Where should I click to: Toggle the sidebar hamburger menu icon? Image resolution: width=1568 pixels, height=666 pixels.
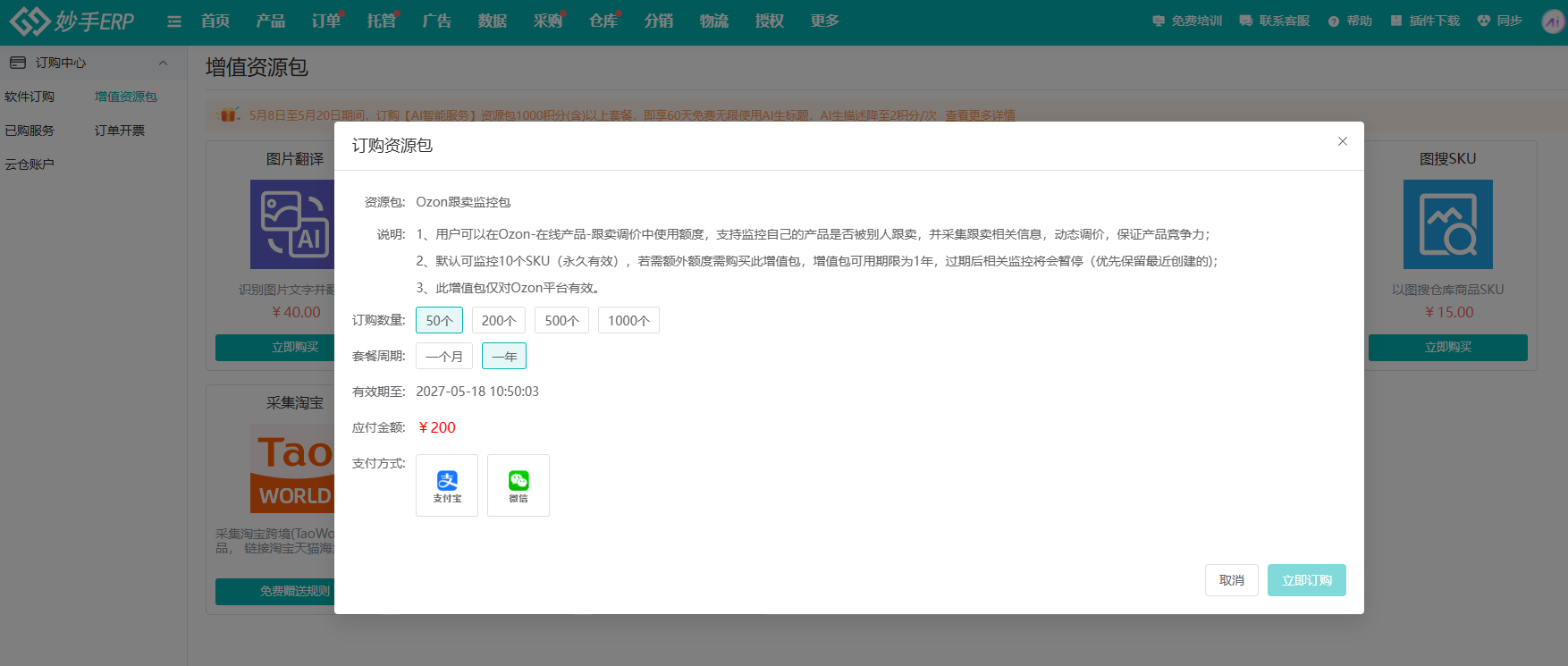[174, 21]
